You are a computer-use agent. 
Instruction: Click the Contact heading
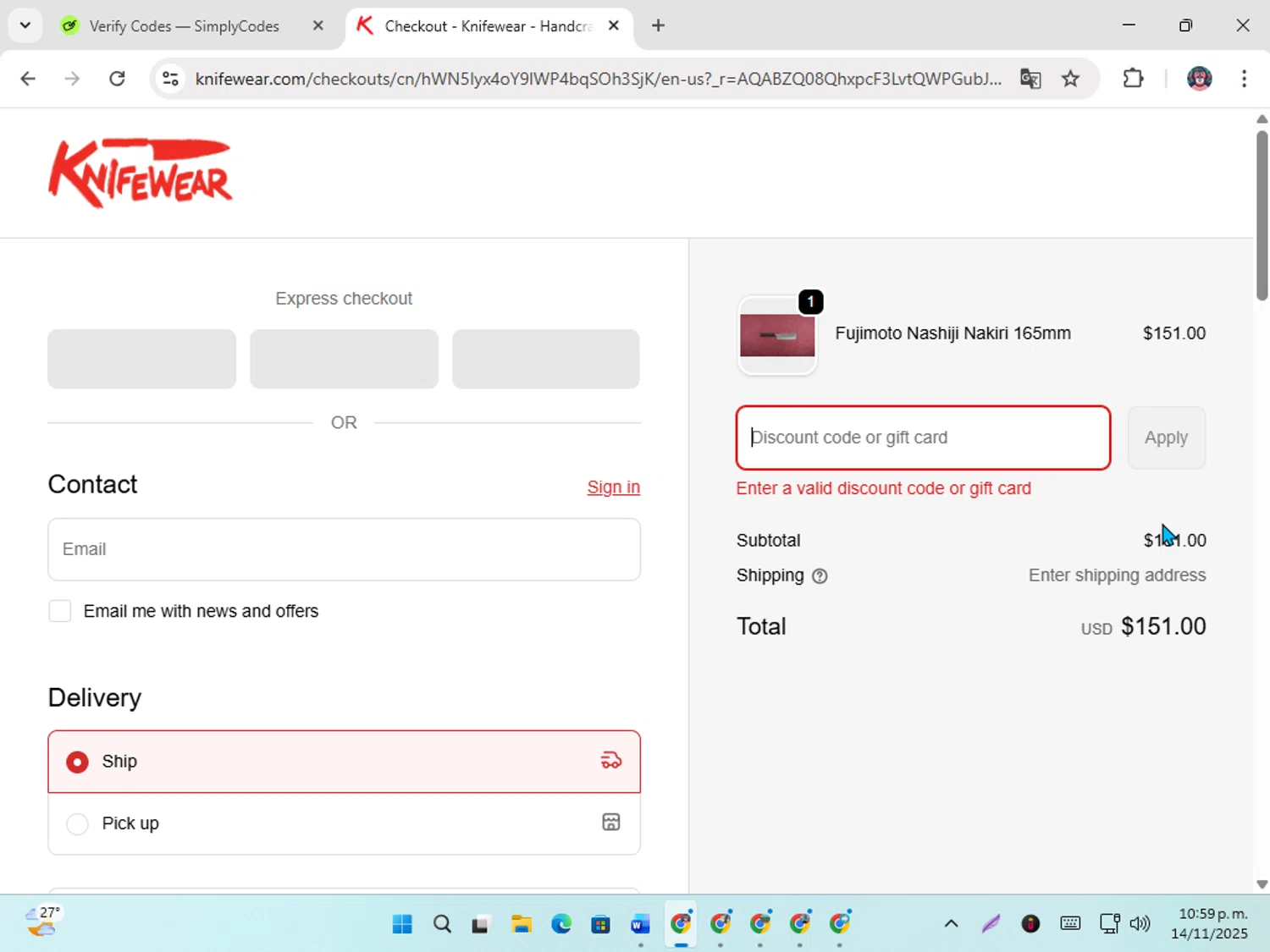(92, 484)
